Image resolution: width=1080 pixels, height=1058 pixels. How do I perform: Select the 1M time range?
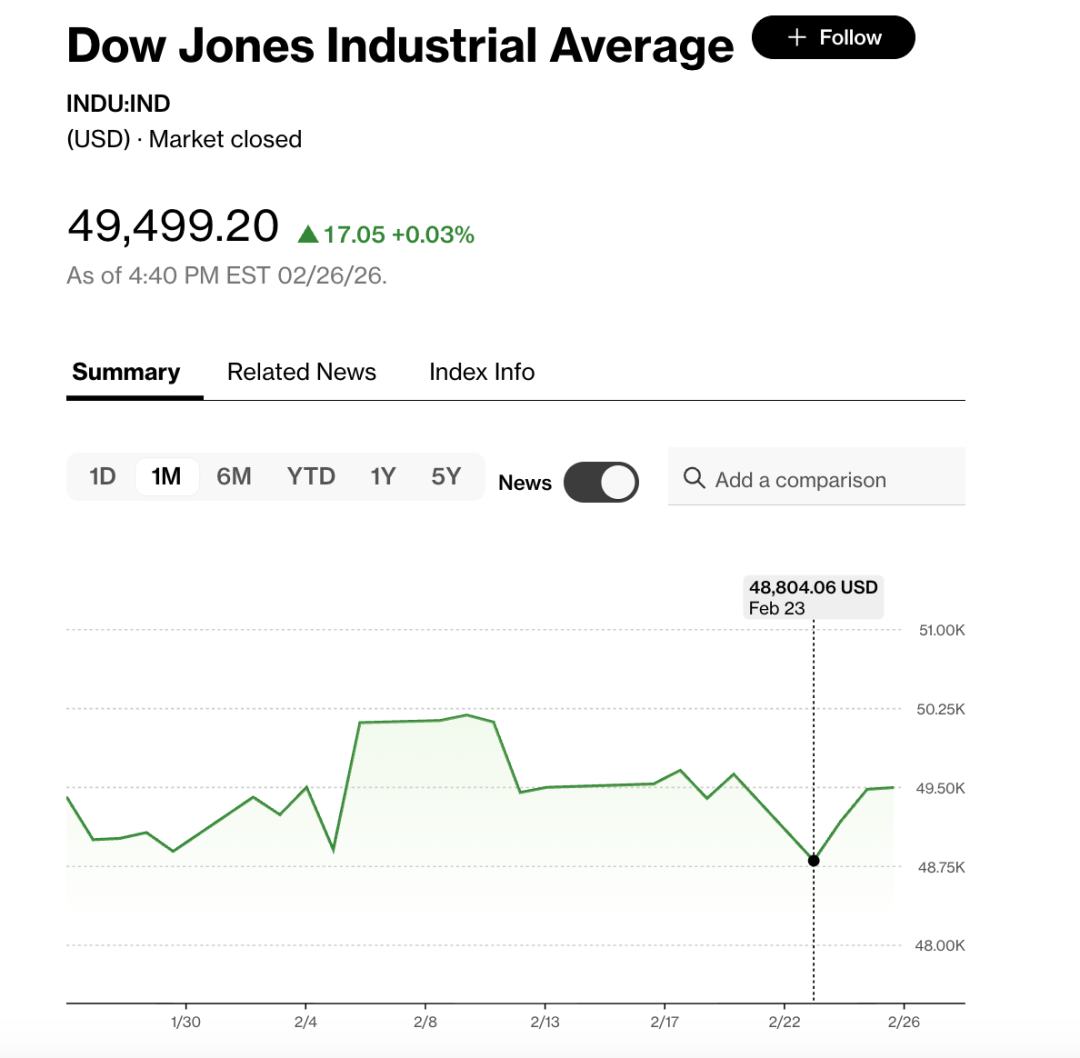[x=166, y=476]
